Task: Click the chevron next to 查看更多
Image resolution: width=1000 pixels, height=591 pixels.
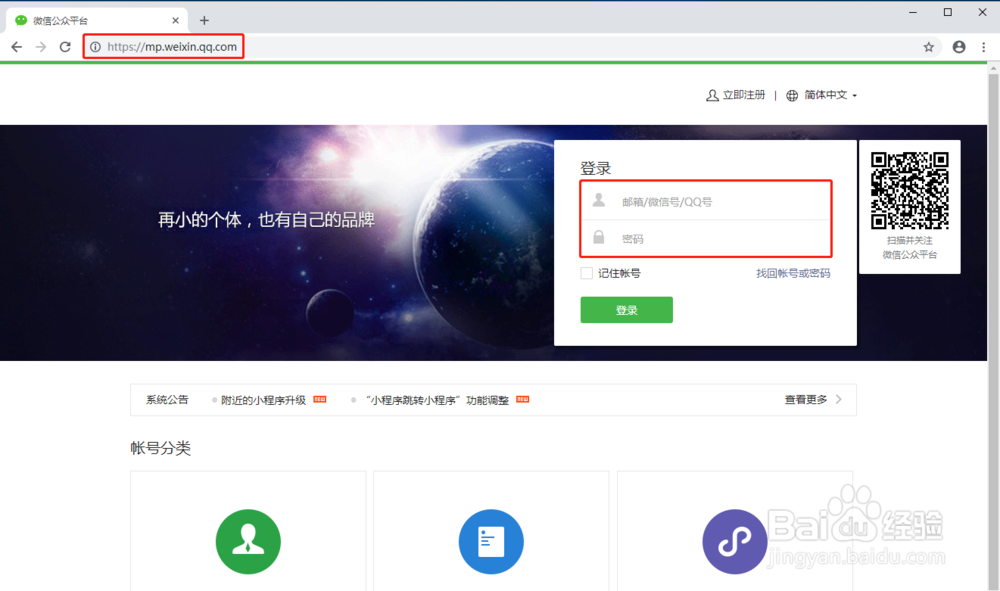Action: 839,400
